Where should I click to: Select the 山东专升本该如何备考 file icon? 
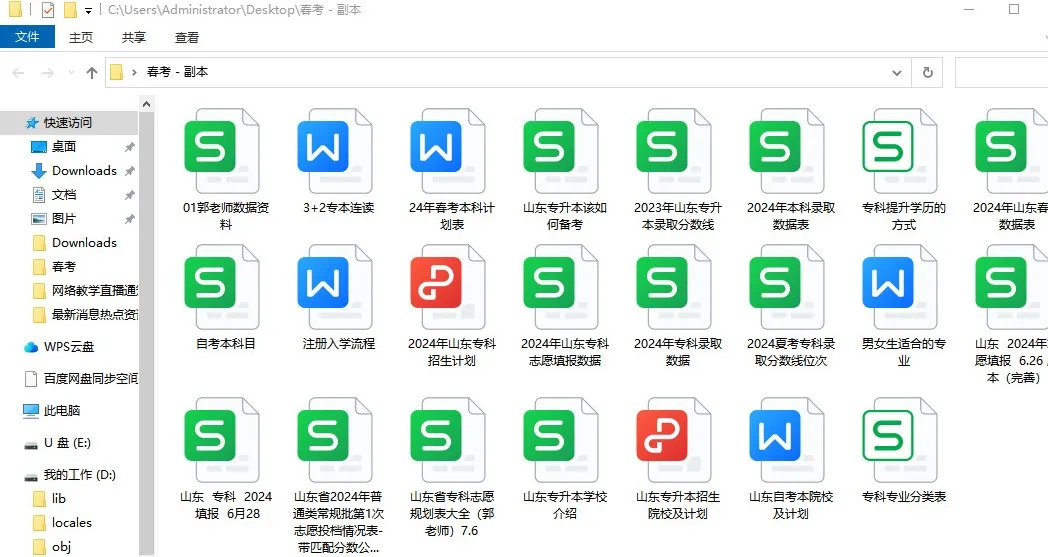pos(561,151)
